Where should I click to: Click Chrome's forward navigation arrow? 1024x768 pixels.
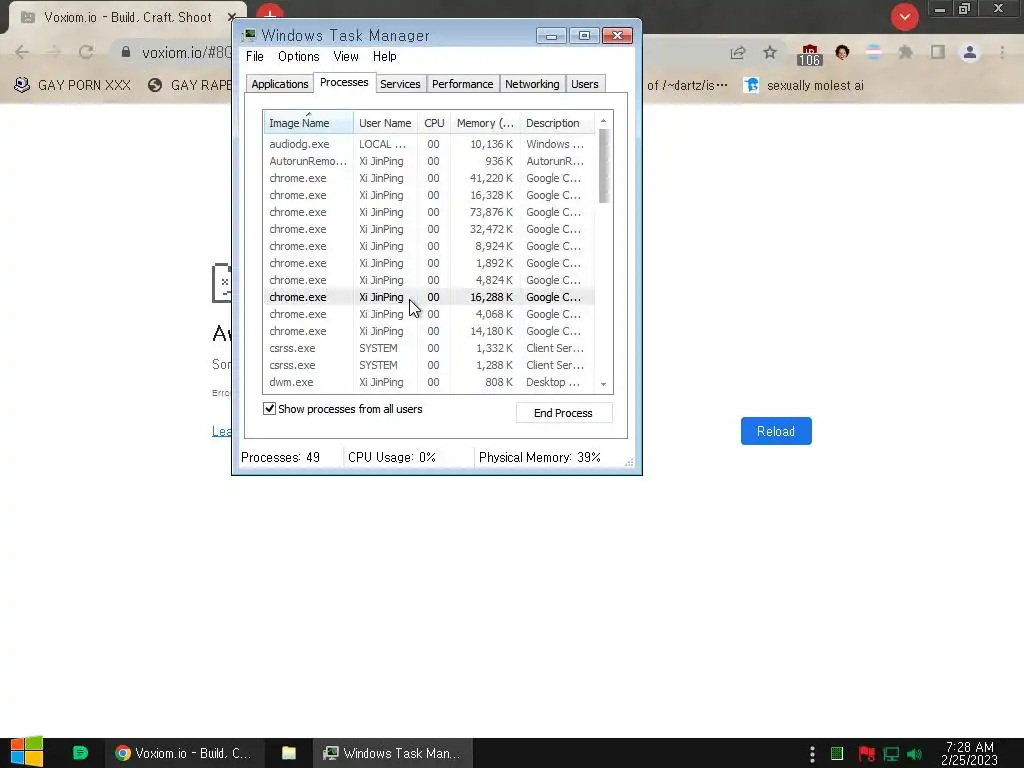point(54,52)
